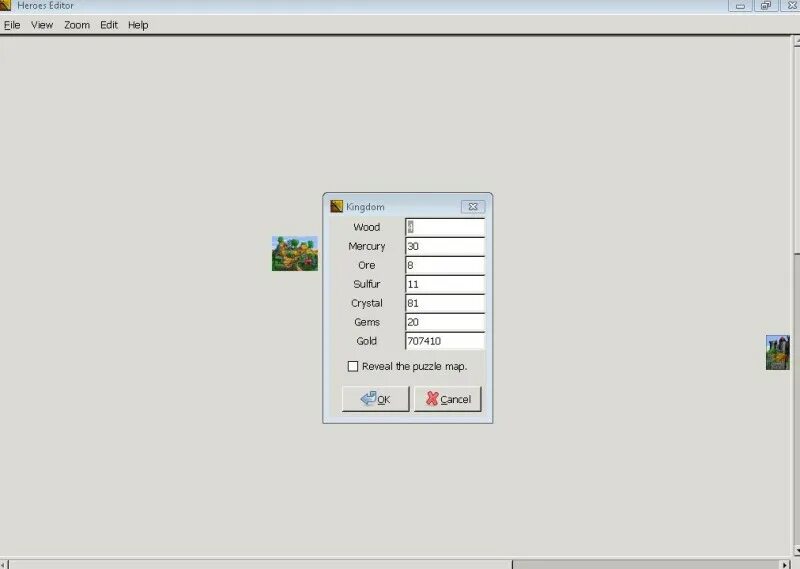This screenshot has width=800, height=569.
Task: Click the Gems value field
Action: [445, 322]
